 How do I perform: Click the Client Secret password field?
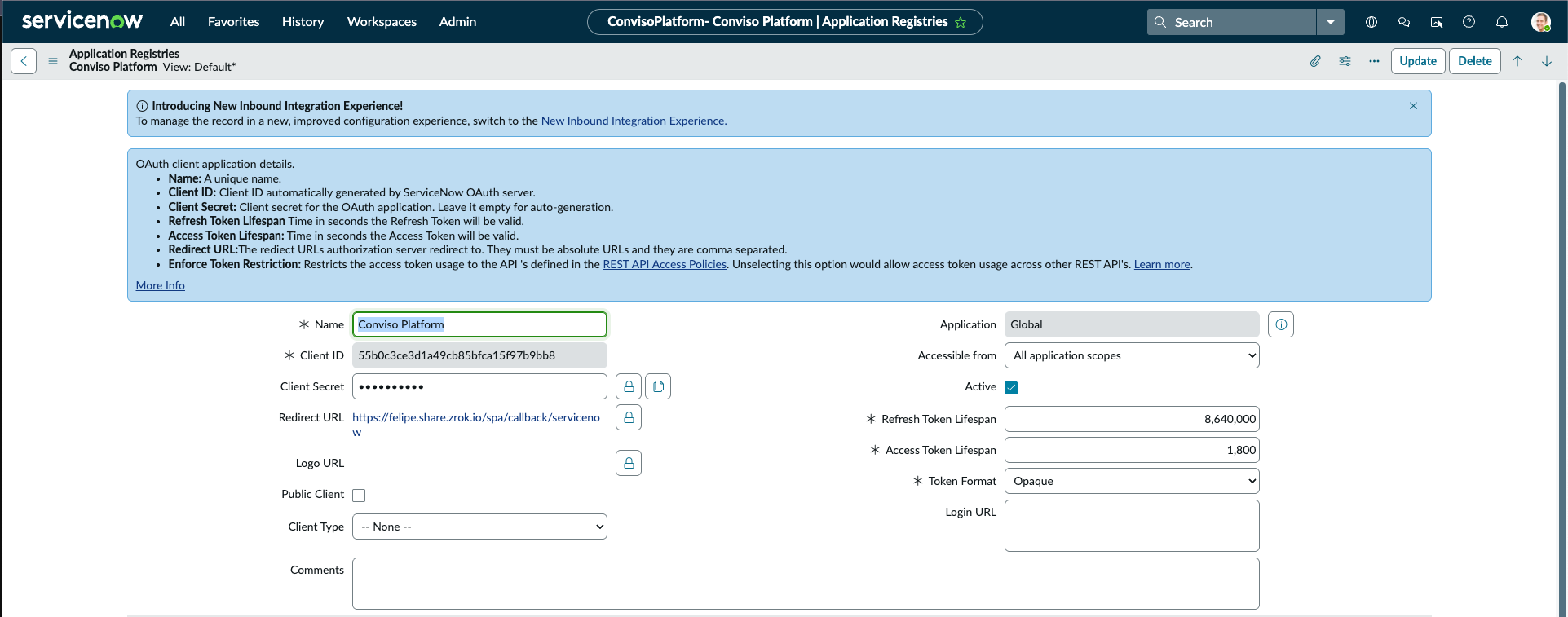(479, 386)
